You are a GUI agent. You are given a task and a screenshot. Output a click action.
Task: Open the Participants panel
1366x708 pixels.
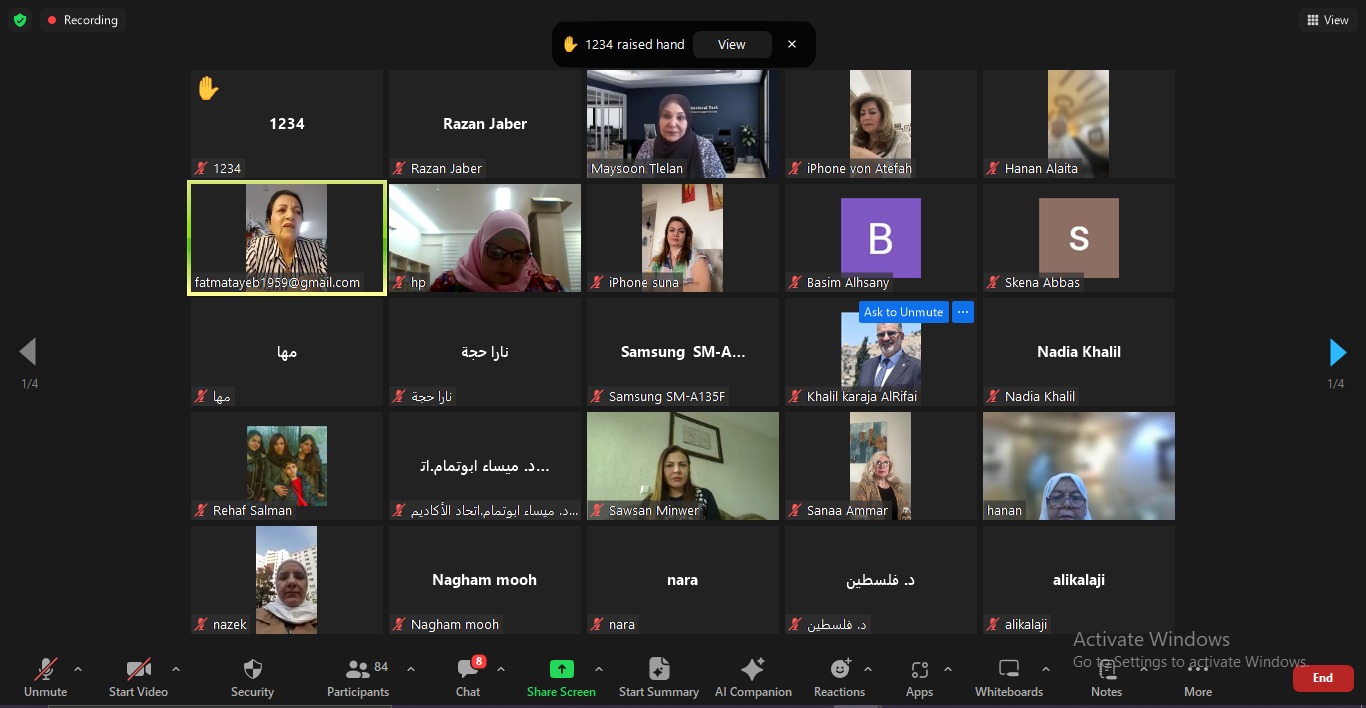click(357, 669)
